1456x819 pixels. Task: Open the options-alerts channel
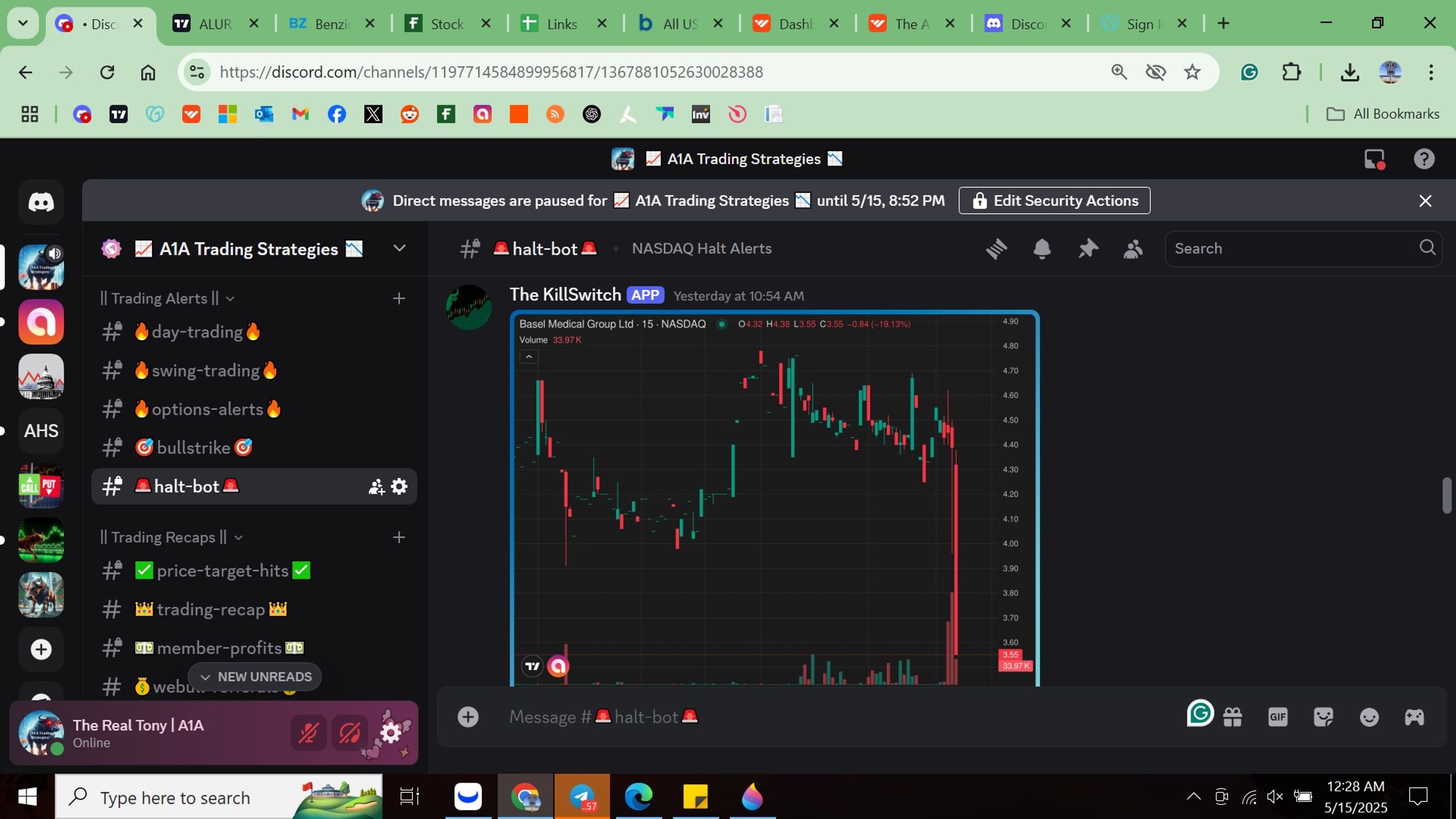(254, 409)
